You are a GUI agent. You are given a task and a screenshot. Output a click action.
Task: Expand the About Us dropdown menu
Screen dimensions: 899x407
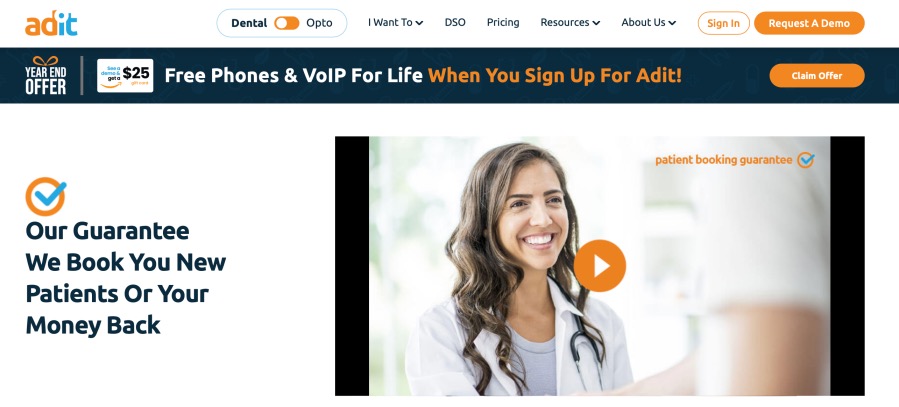click(648, 22)
